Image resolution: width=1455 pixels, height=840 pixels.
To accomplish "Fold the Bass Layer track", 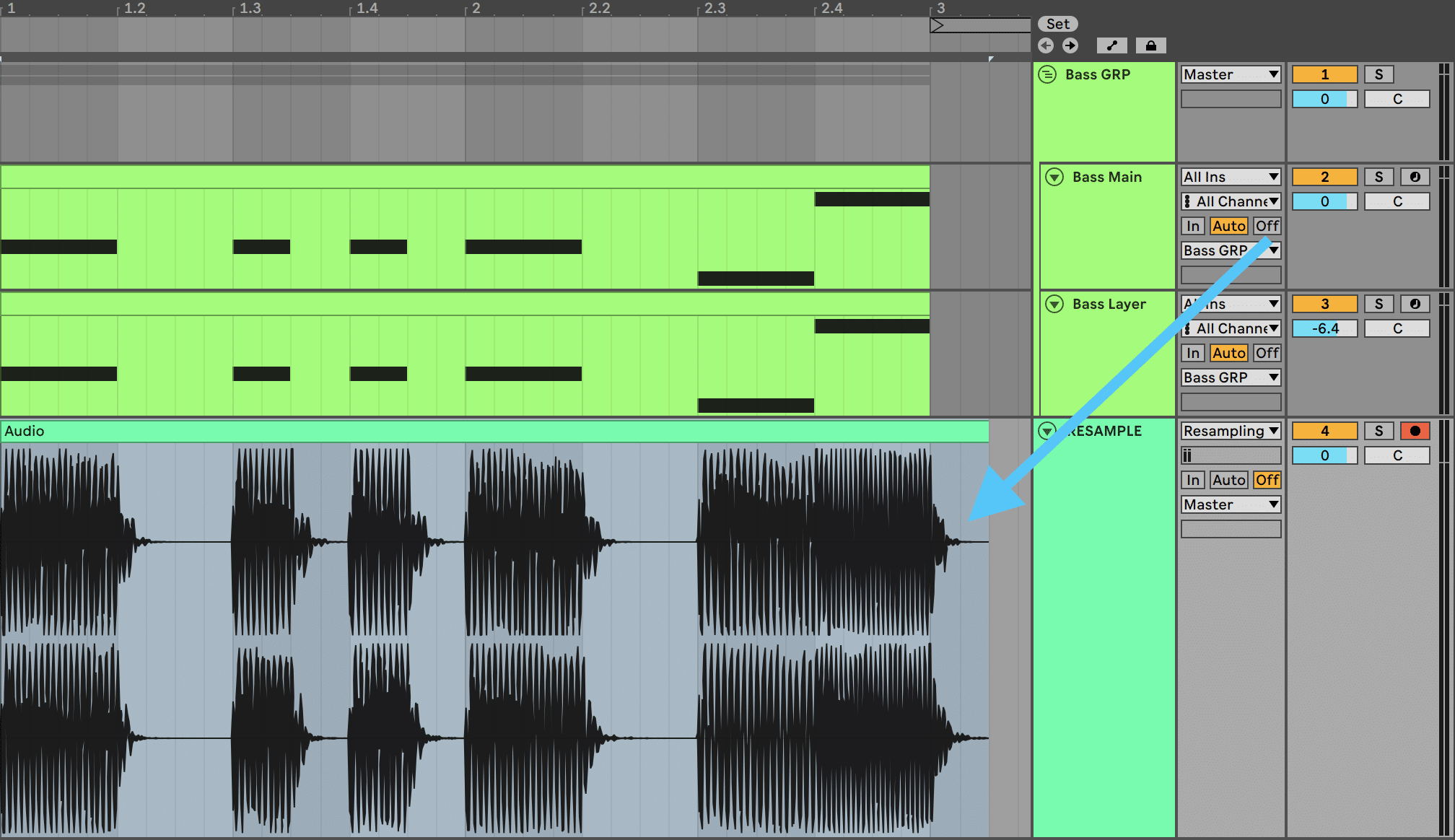I will click(1054, 304).
